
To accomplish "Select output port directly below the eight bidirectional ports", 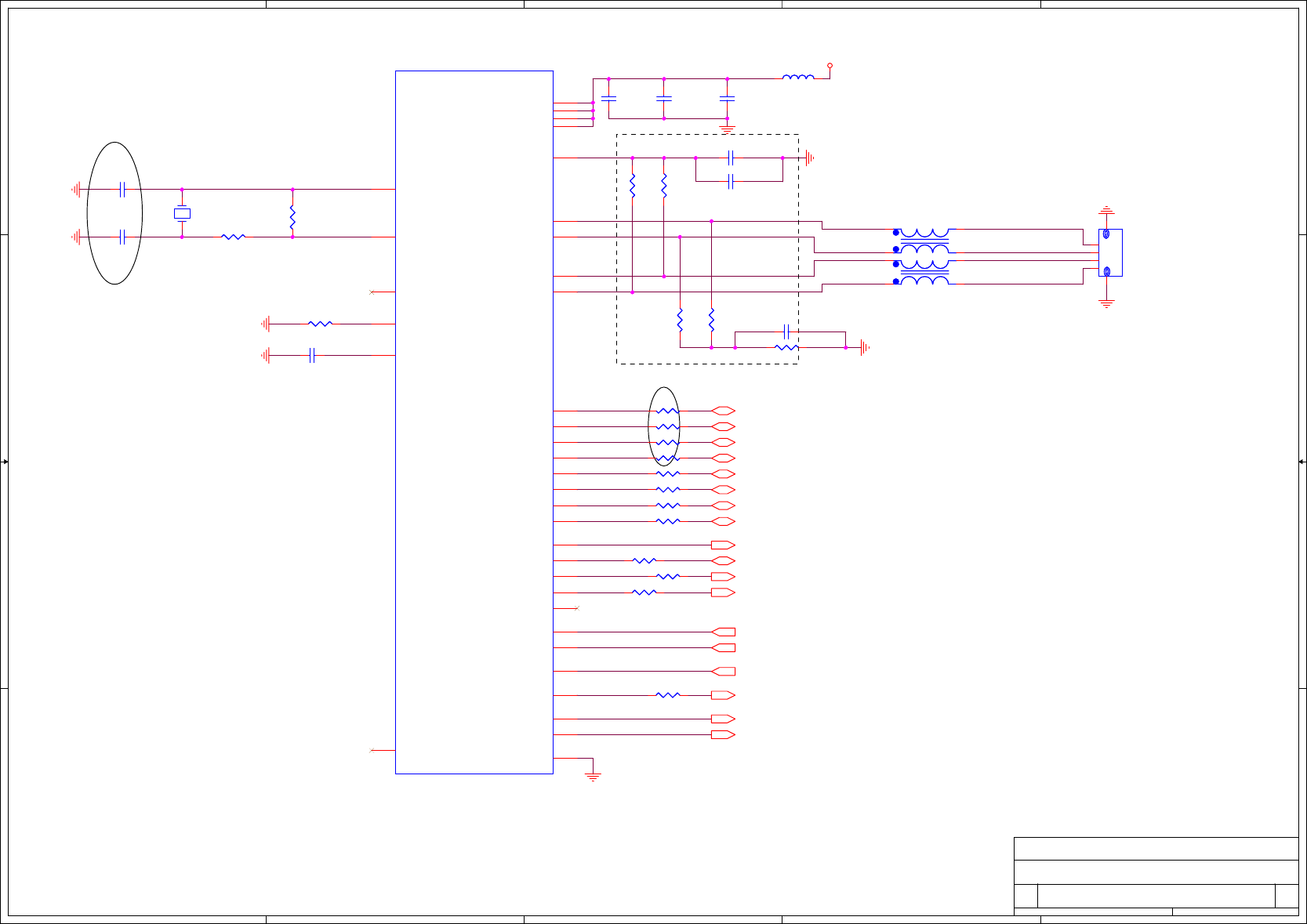I will [723, 545].
